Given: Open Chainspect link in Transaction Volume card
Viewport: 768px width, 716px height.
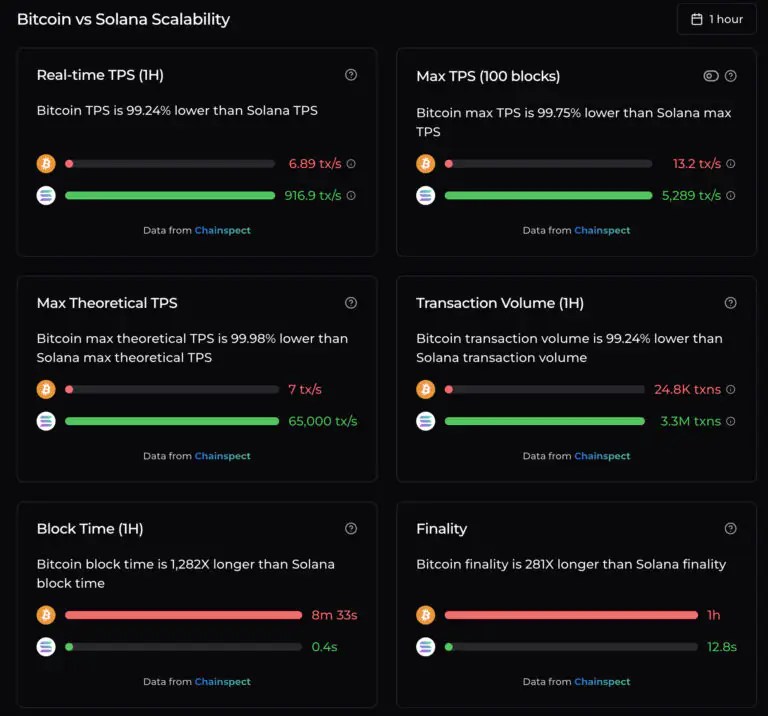Looking at the screenshot, I should pos(602,456).
